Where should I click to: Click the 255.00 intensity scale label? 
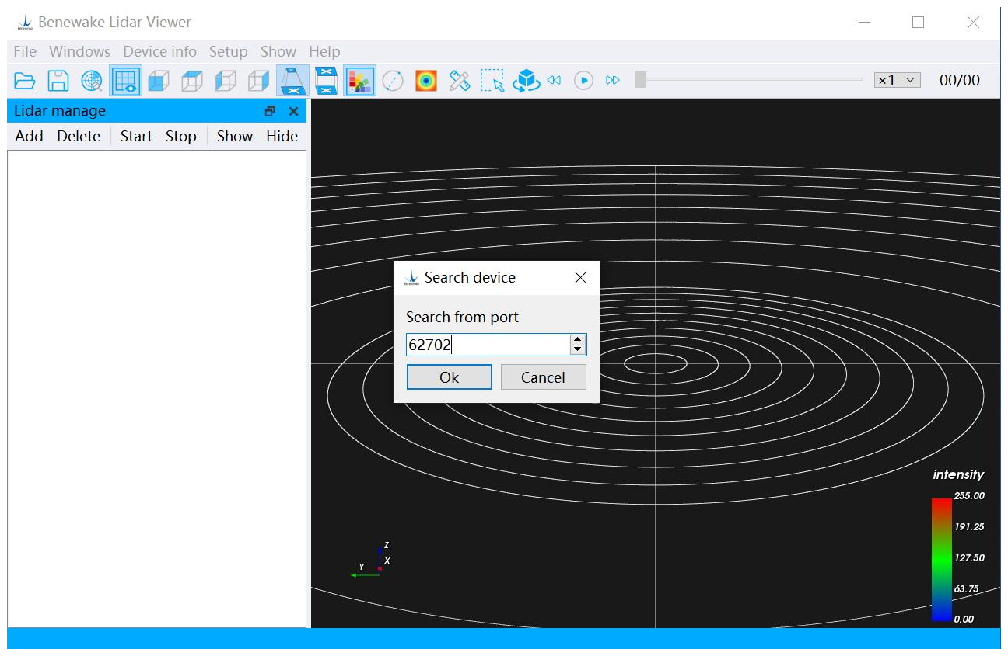point(969,496)
